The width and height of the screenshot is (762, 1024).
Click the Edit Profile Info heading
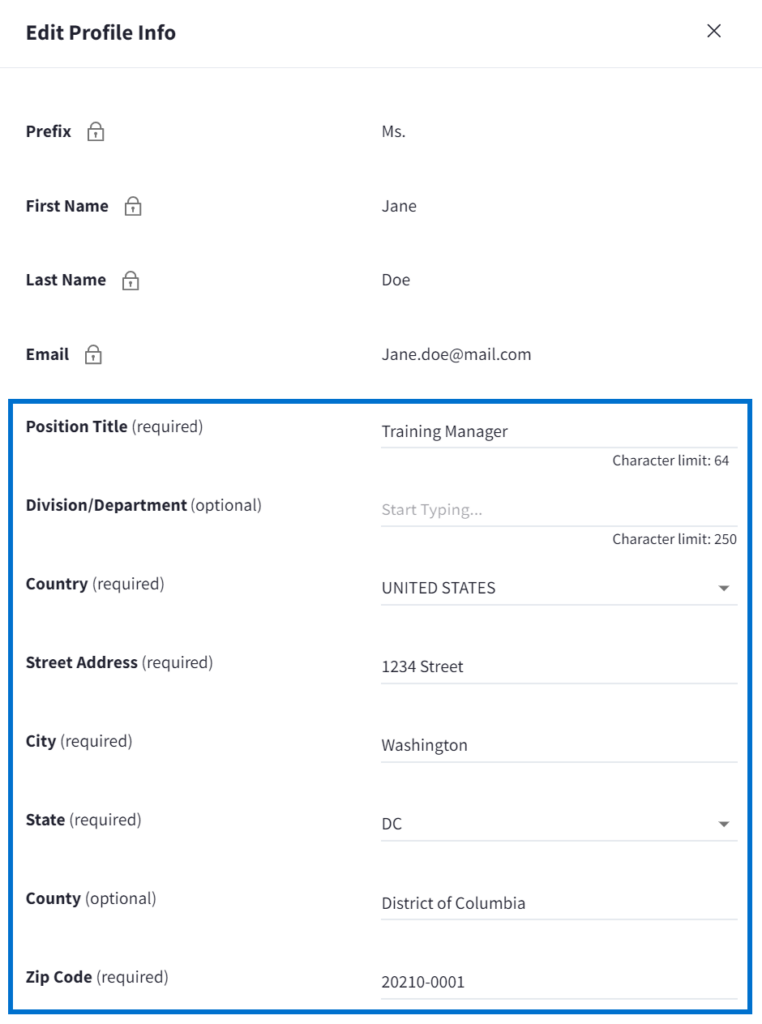pos(100,32)
